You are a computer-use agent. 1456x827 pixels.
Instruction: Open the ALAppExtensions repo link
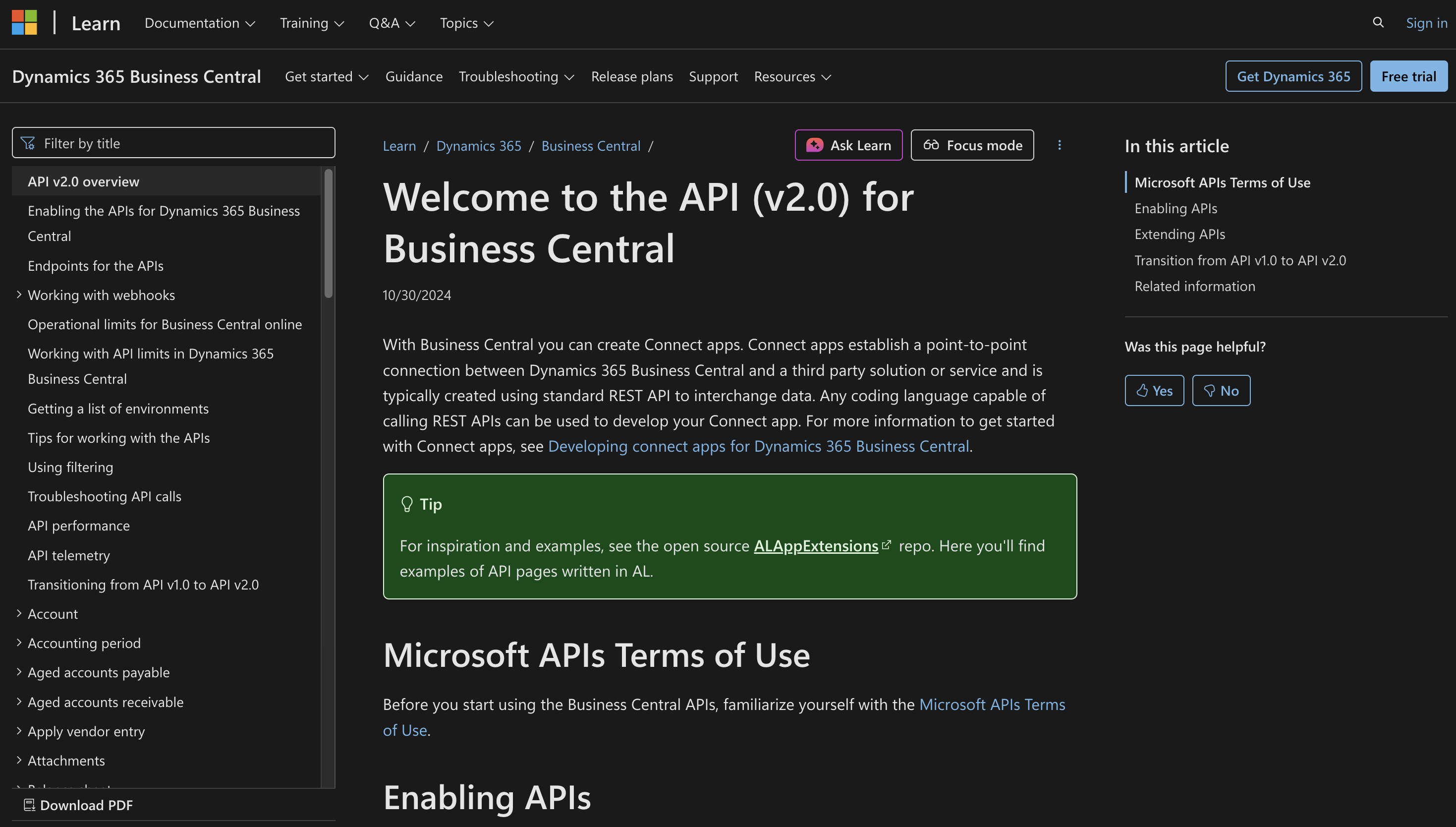[x=816, y=546]
